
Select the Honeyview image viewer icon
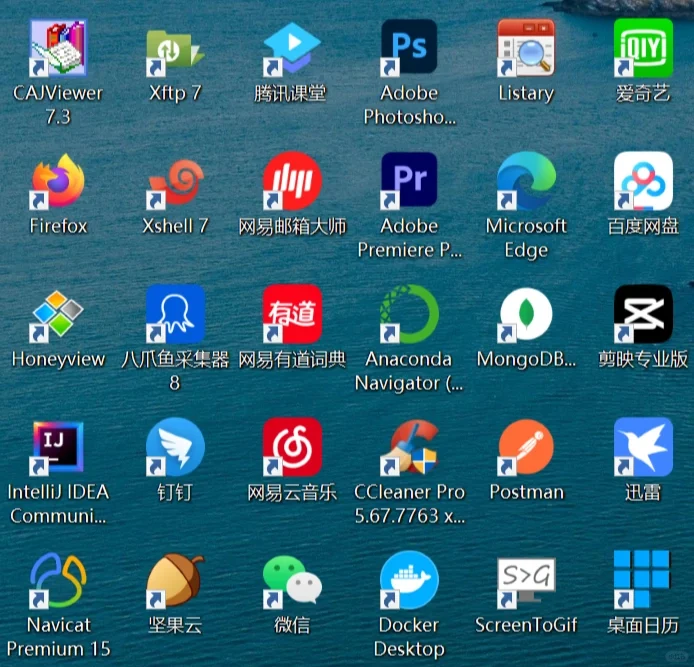[x=58, y=314]
